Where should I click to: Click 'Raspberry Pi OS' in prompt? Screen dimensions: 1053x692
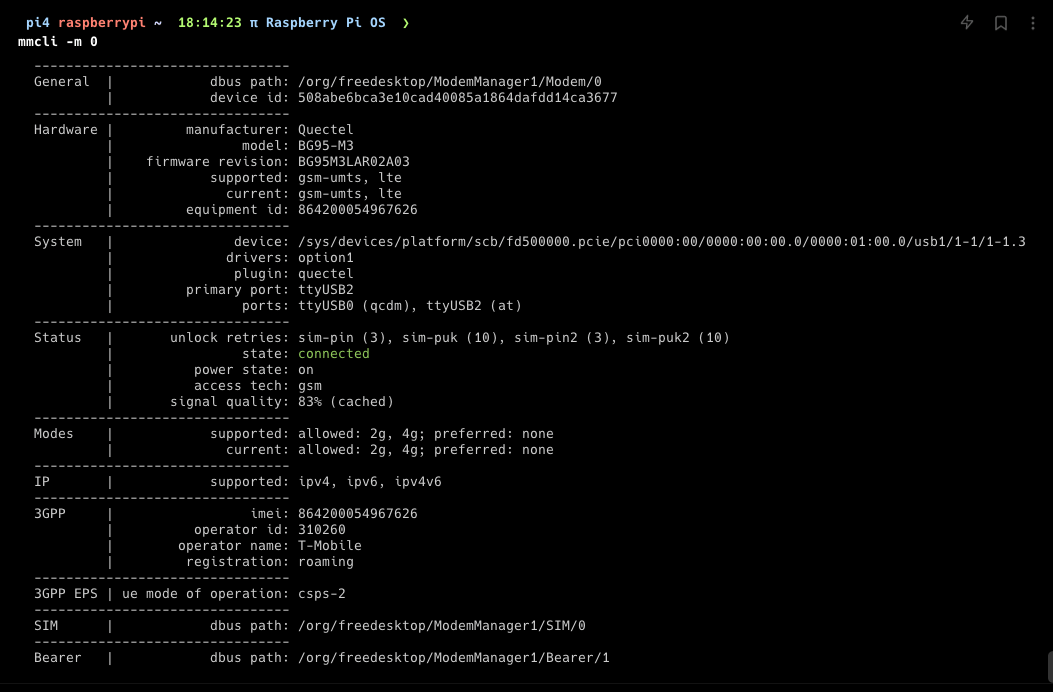click(326, 23)
